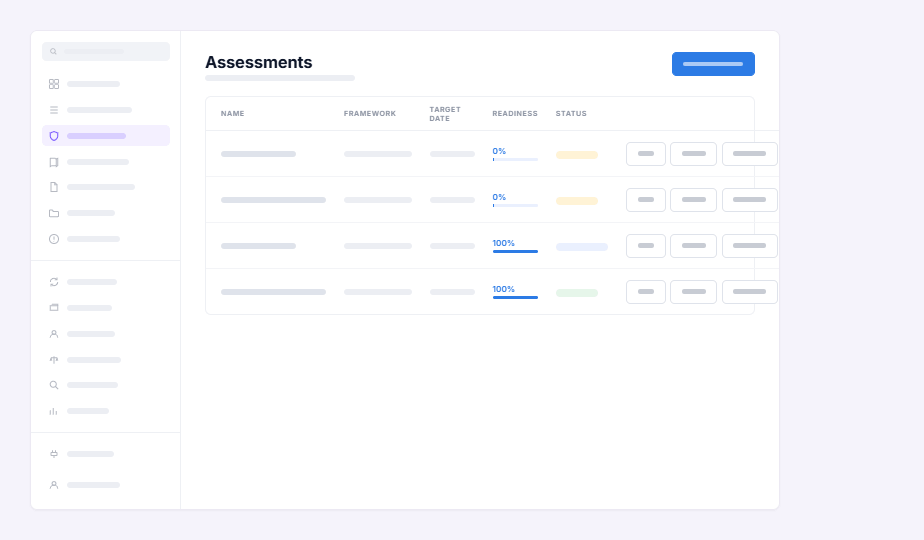Viewport: 924px width, 540px height.
Task: Click the blue primary button beside Assessments title
Action: coord(713,64)
